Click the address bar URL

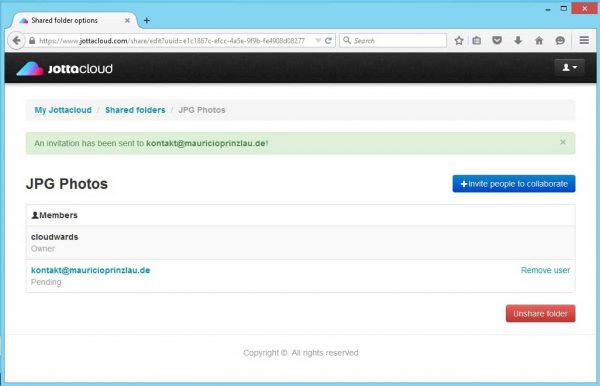tap(172, 41)
